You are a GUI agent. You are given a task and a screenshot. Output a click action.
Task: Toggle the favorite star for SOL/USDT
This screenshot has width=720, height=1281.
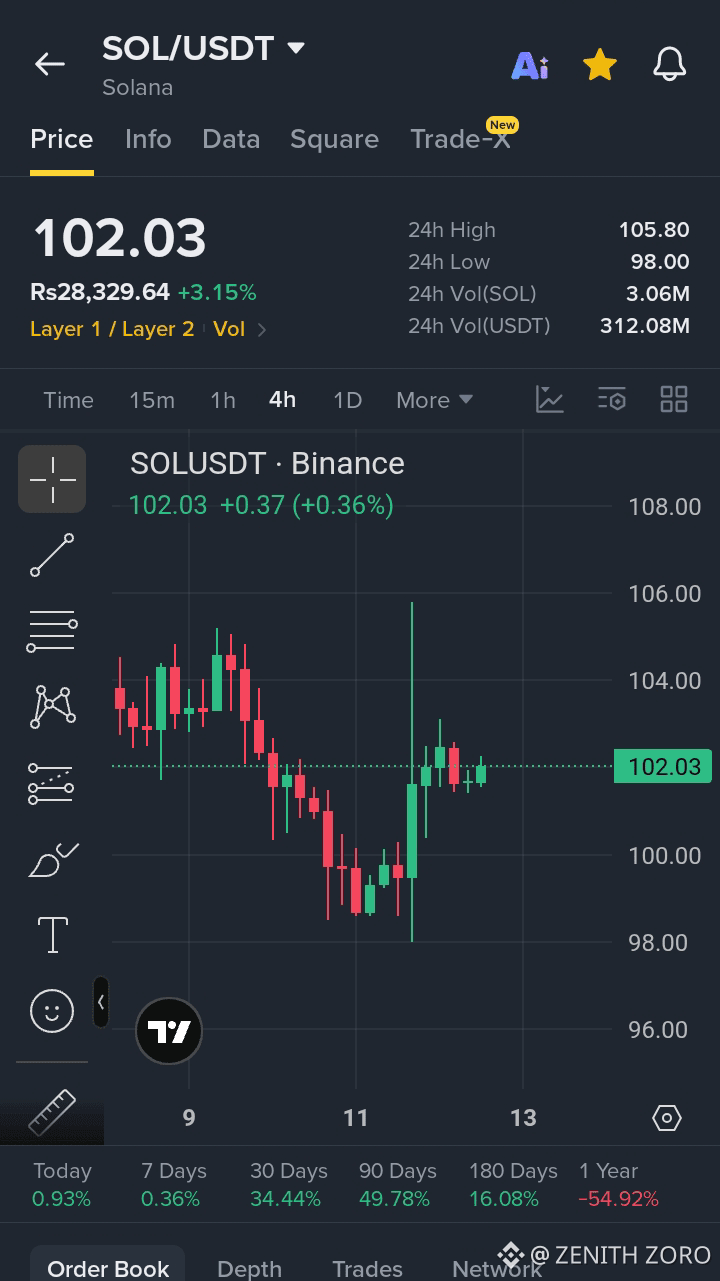tap(600, 66)
